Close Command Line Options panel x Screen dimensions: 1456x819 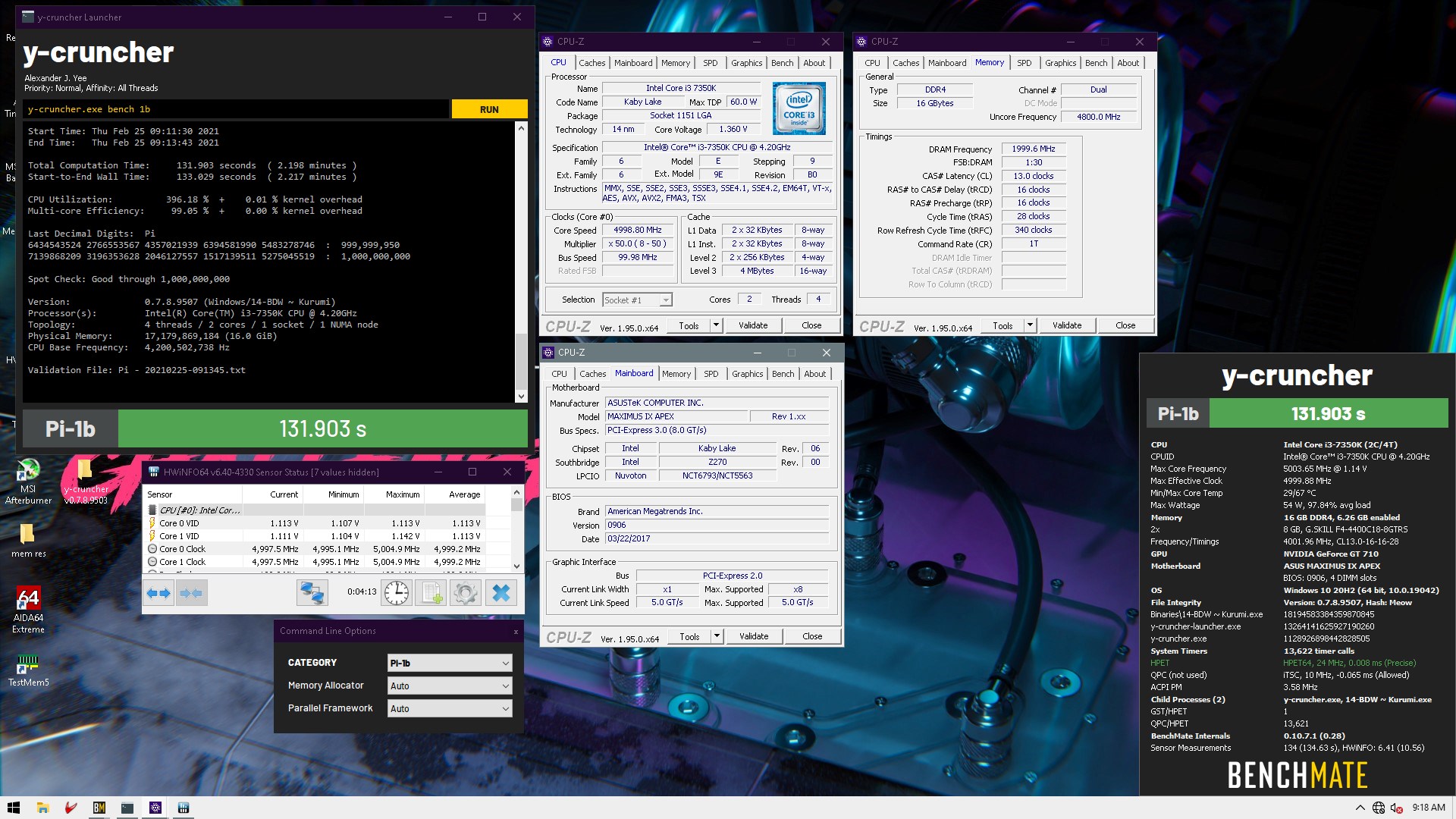pyautogui.click(x=516, y=632)
